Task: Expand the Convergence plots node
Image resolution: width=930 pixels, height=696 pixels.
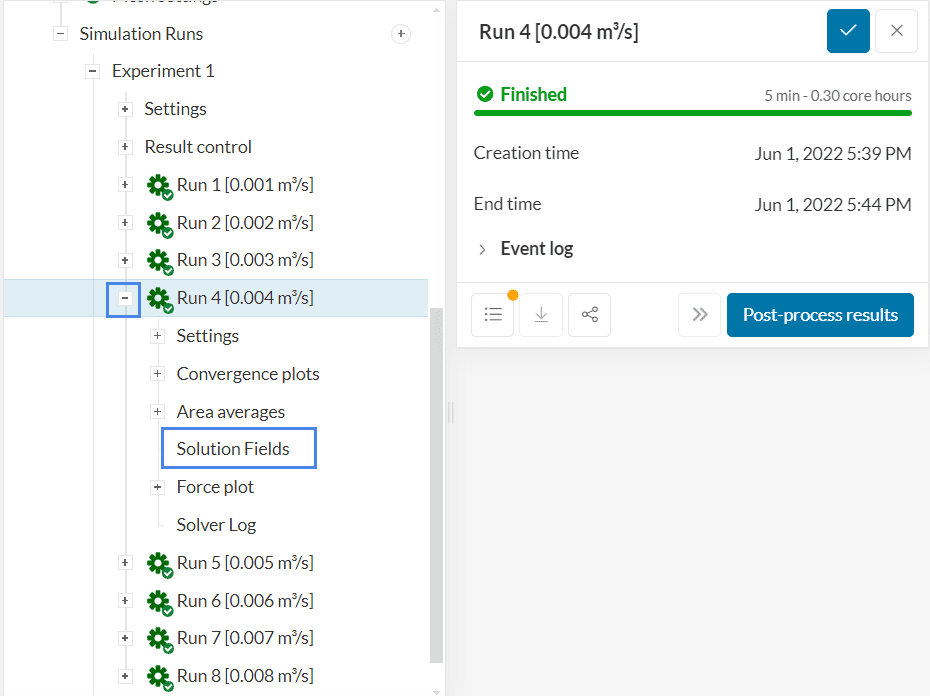Action: coord(157,374)
